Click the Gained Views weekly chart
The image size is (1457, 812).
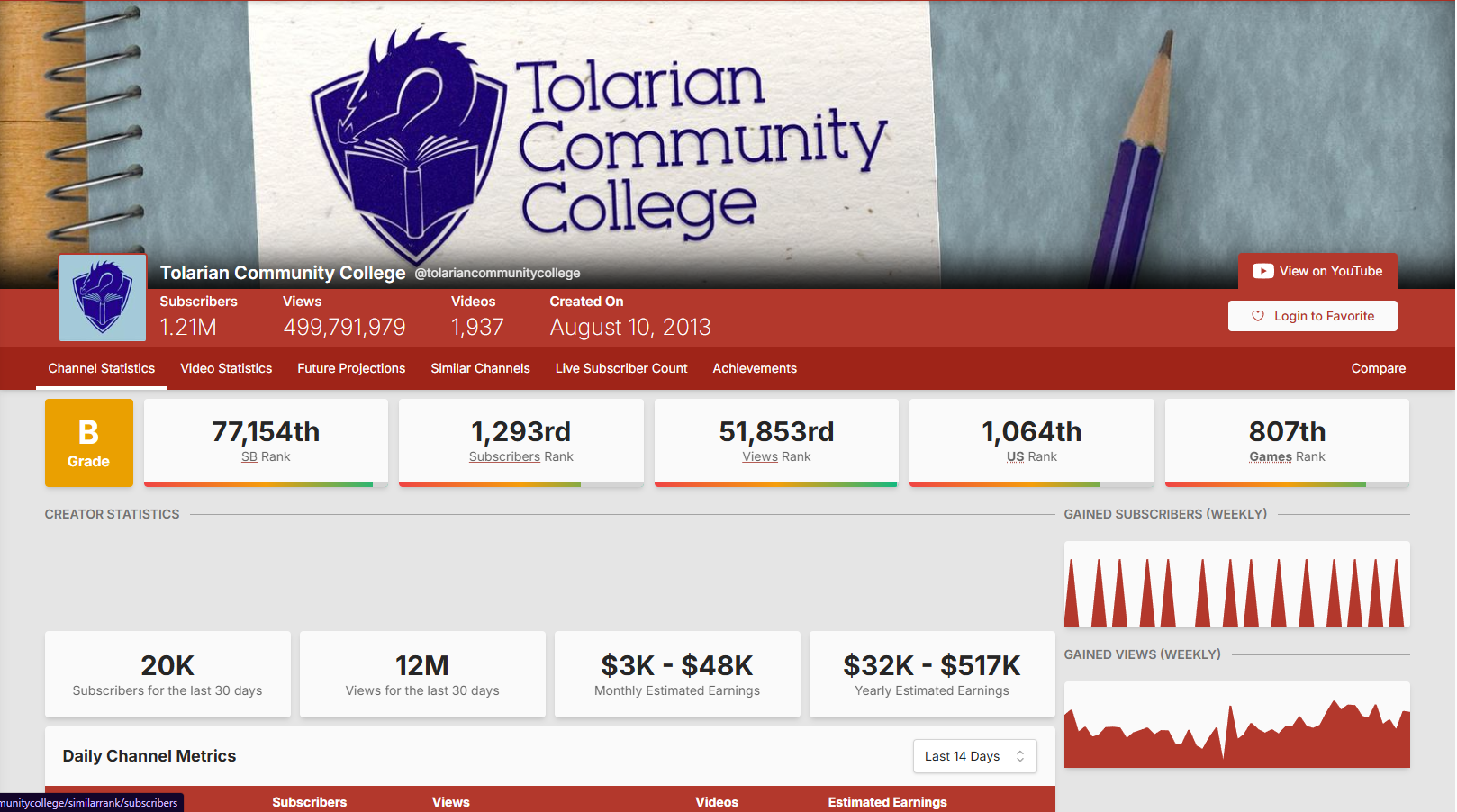[1236, 725]
